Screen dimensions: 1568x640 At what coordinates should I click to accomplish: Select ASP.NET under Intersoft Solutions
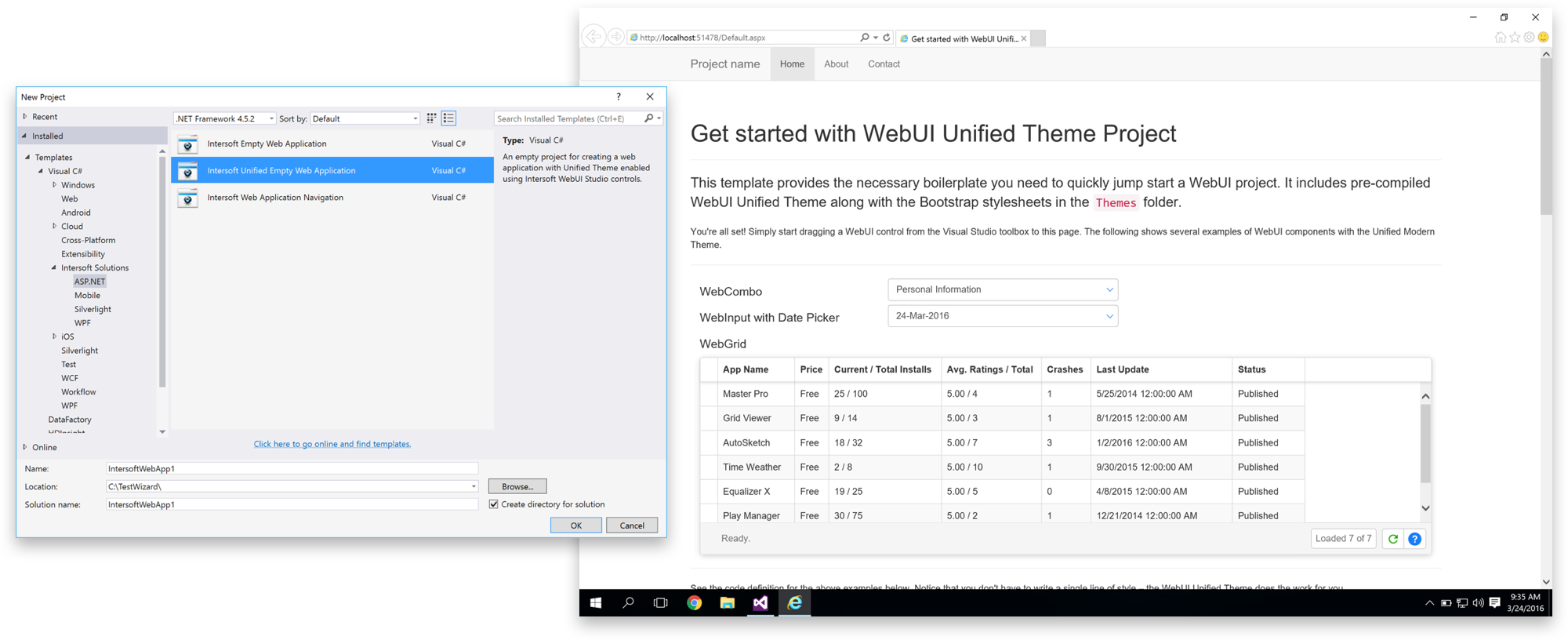click(89, 282)
